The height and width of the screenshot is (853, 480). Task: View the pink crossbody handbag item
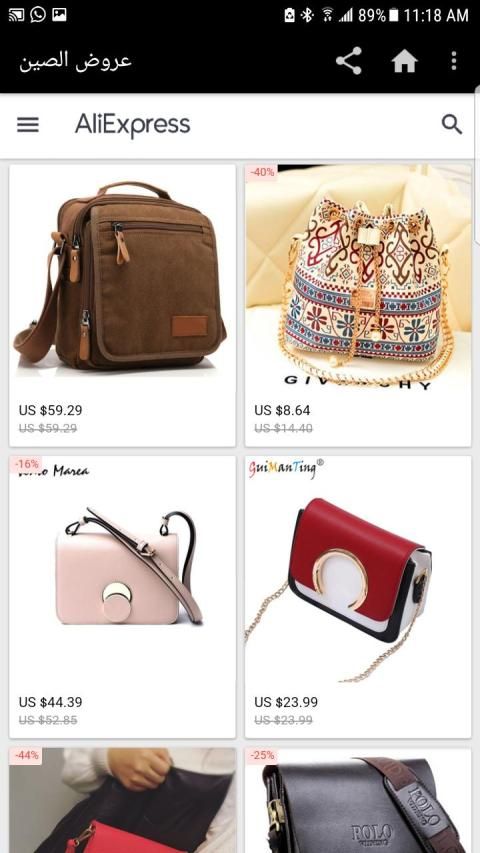[122, 597]
